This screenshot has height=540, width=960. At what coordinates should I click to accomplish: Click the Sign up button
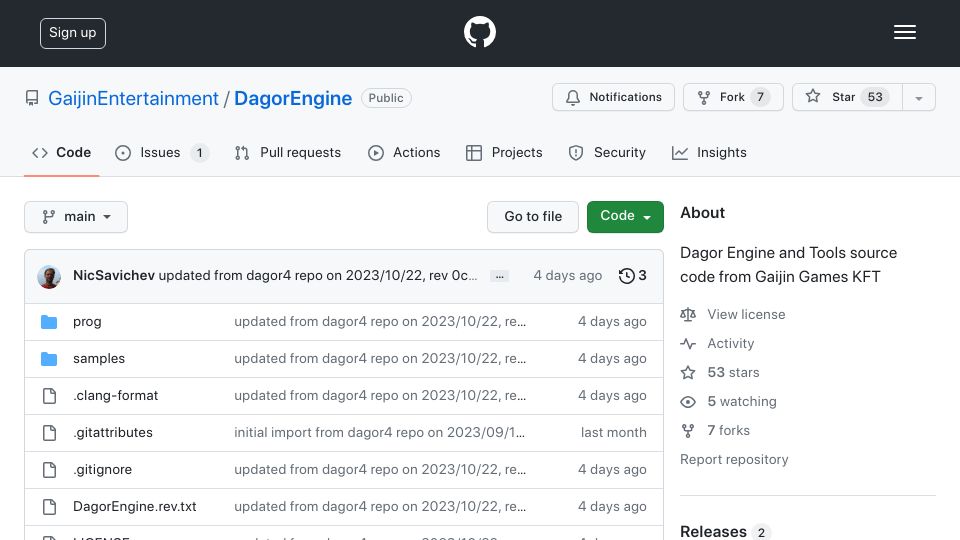point(73,33)
